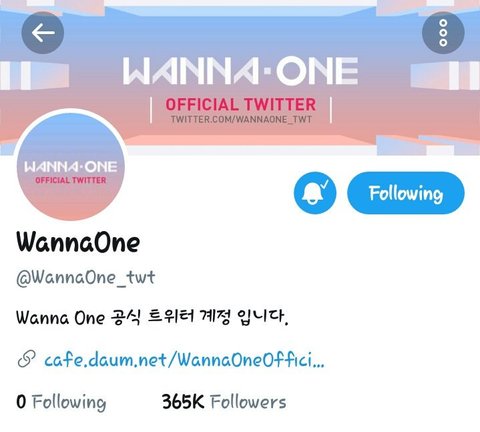Open the cafe.daum.net/WannaOneOffici... link
480x432 pixels.
click(184, 360)
